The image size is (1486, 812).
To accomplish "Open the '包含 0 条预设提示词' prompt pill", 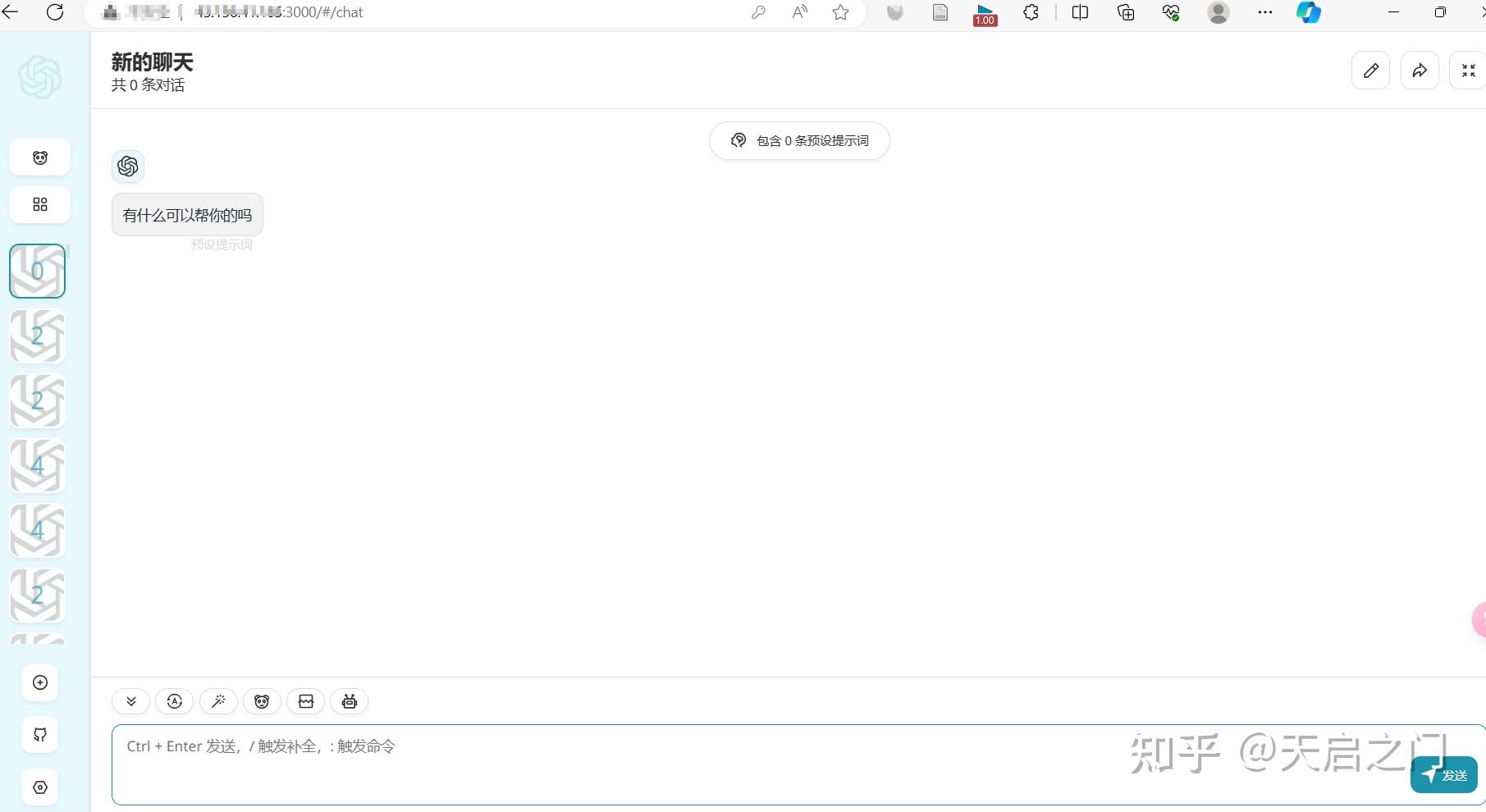I will coord(799,140).
